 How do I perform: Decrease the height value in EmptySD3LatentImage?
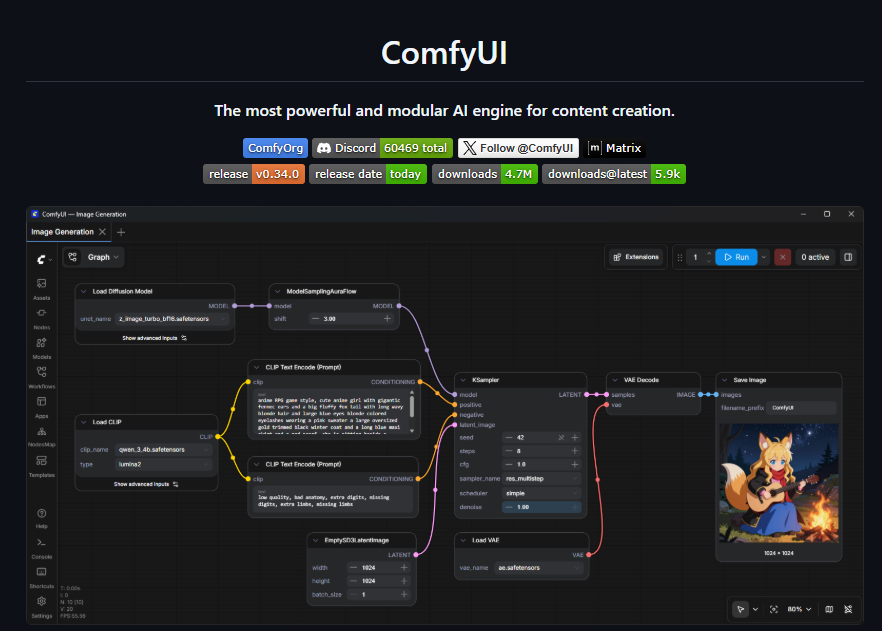pyautogui.click(x=354, y=581)
